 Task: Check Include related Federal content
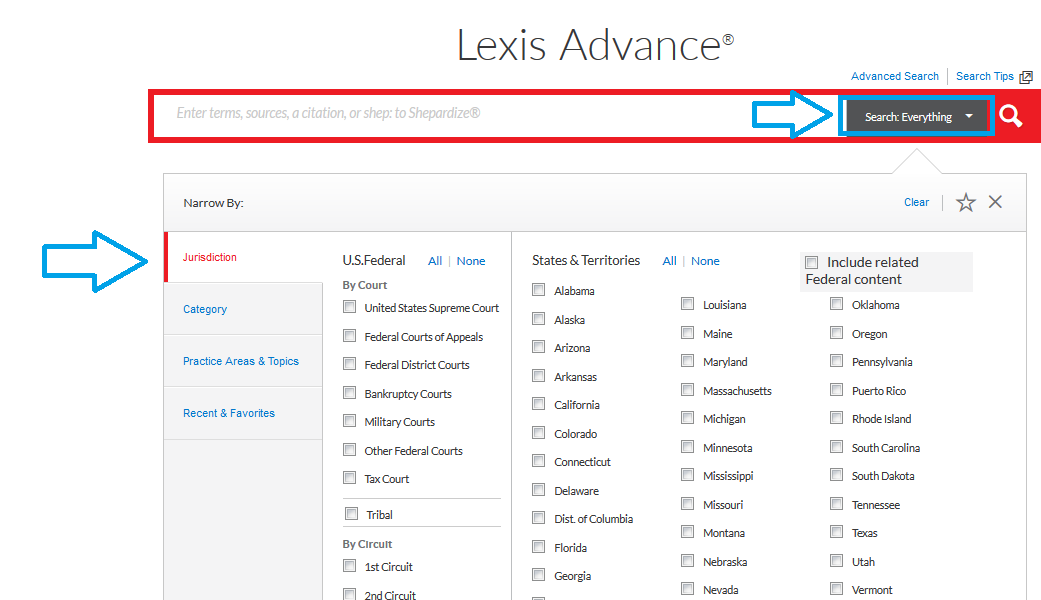coord(811,262)
